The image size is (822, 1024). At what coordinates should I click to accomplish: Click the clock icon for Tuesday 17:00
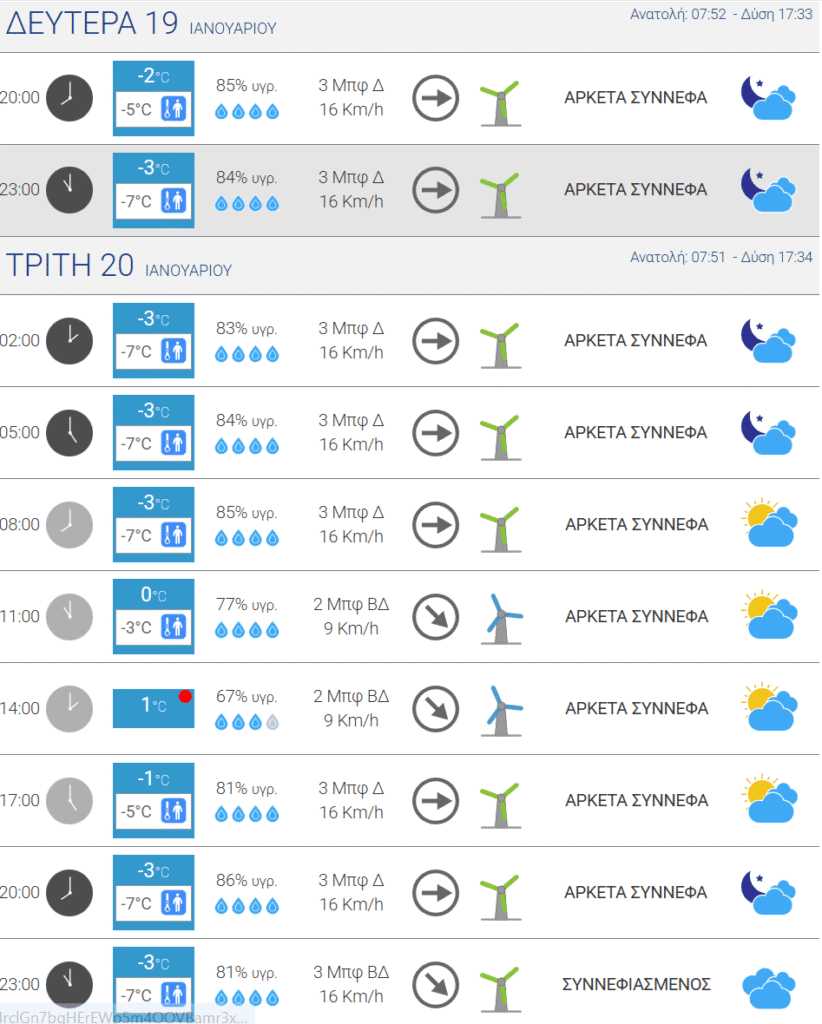[69, 800]
